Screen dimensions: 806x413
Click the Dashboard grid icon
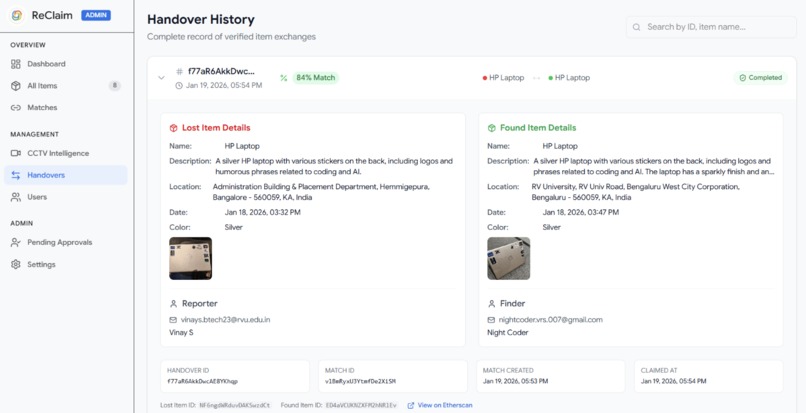click(x=16, y=64)
